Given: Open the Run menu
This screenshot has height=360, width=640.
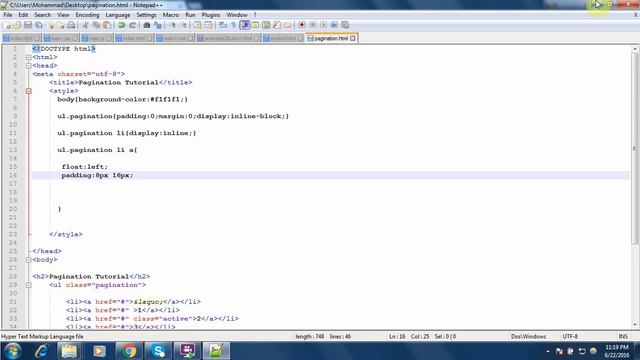Looking at the screenshot, I should coord(190,15).
